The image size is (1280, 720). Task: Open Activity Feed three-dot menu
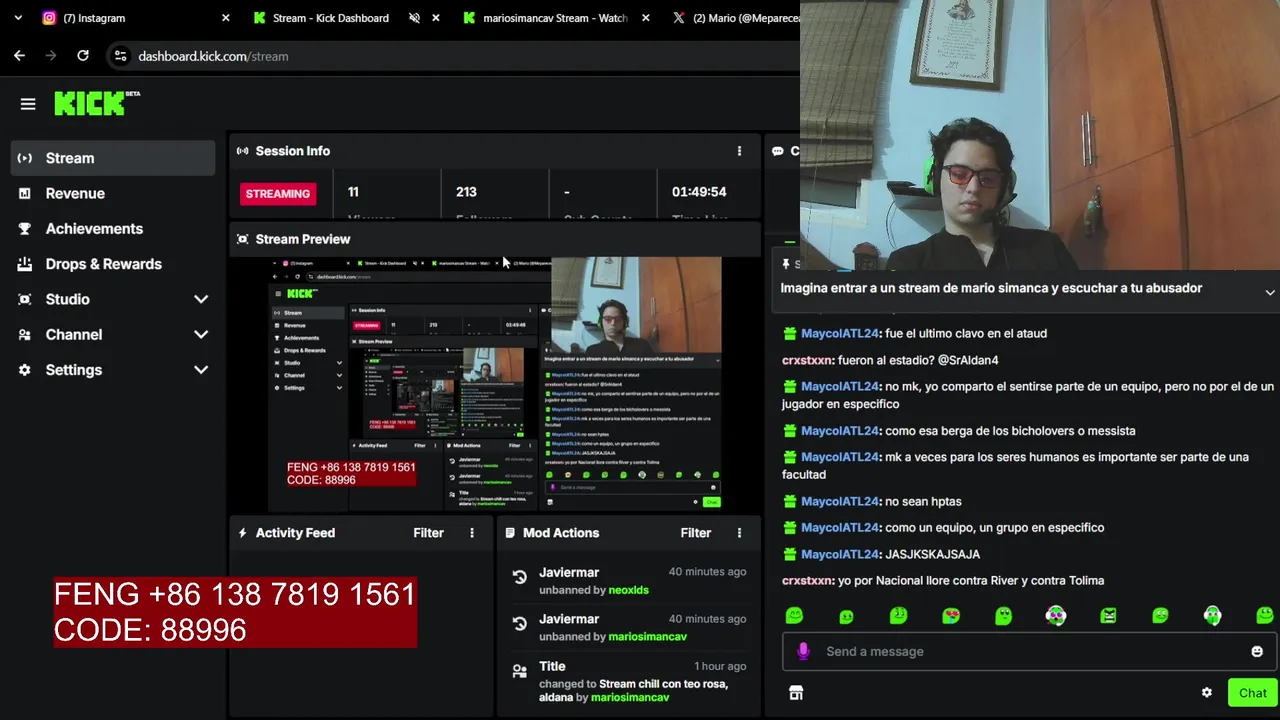[472, 533]
